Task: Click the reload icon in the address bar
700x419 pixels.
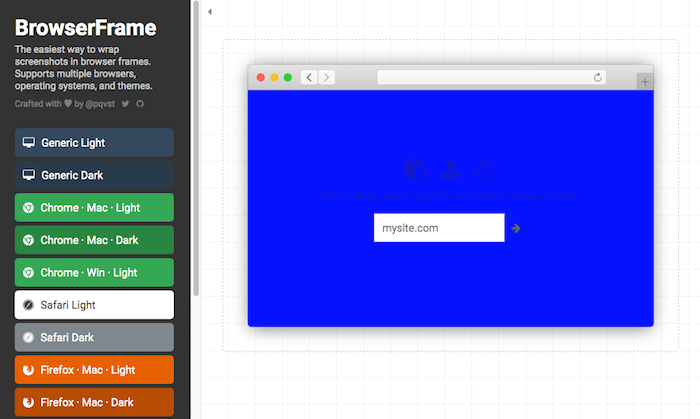Action: (x=598, y=77)
